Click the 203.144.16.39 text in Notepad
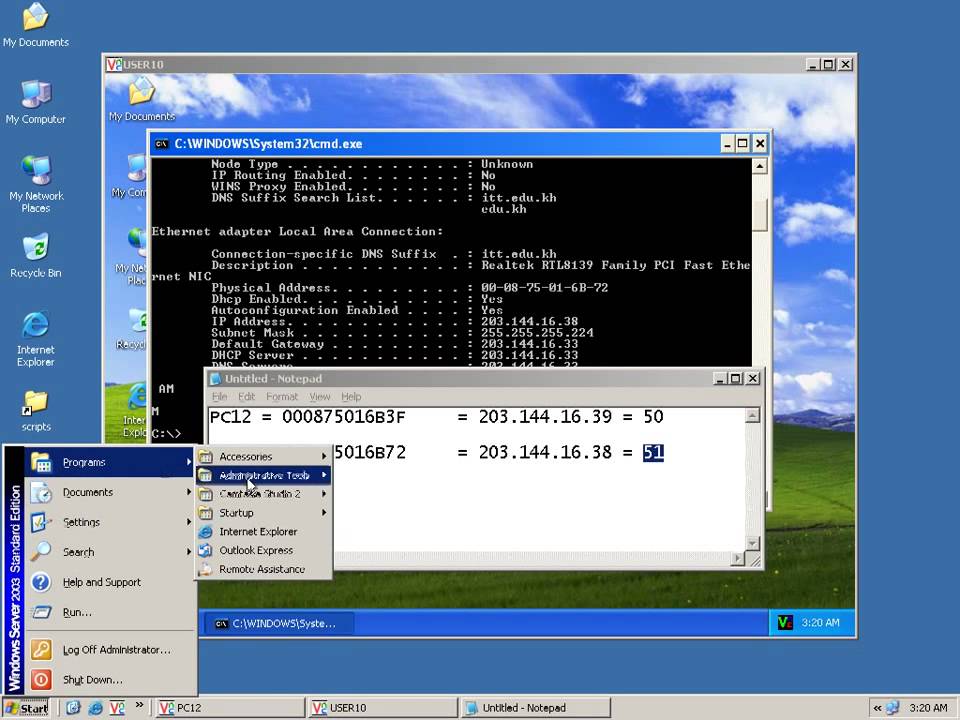The height and width of the screenshot is (720, 960). click(545, 417)
